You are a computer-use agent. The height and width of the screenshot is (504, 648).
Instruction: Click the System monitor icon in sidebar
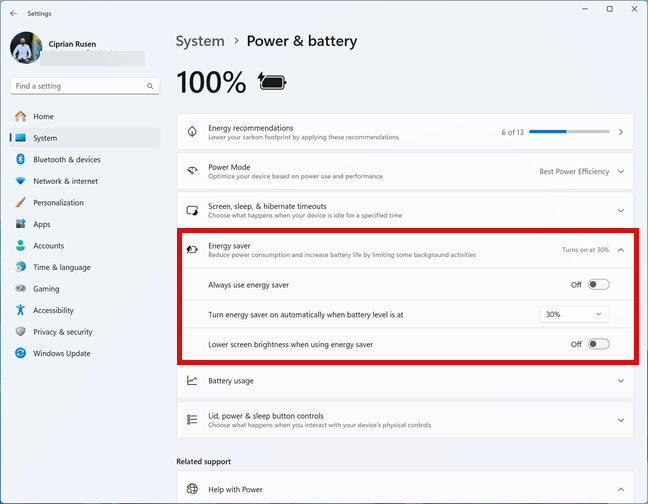(20, 138)
